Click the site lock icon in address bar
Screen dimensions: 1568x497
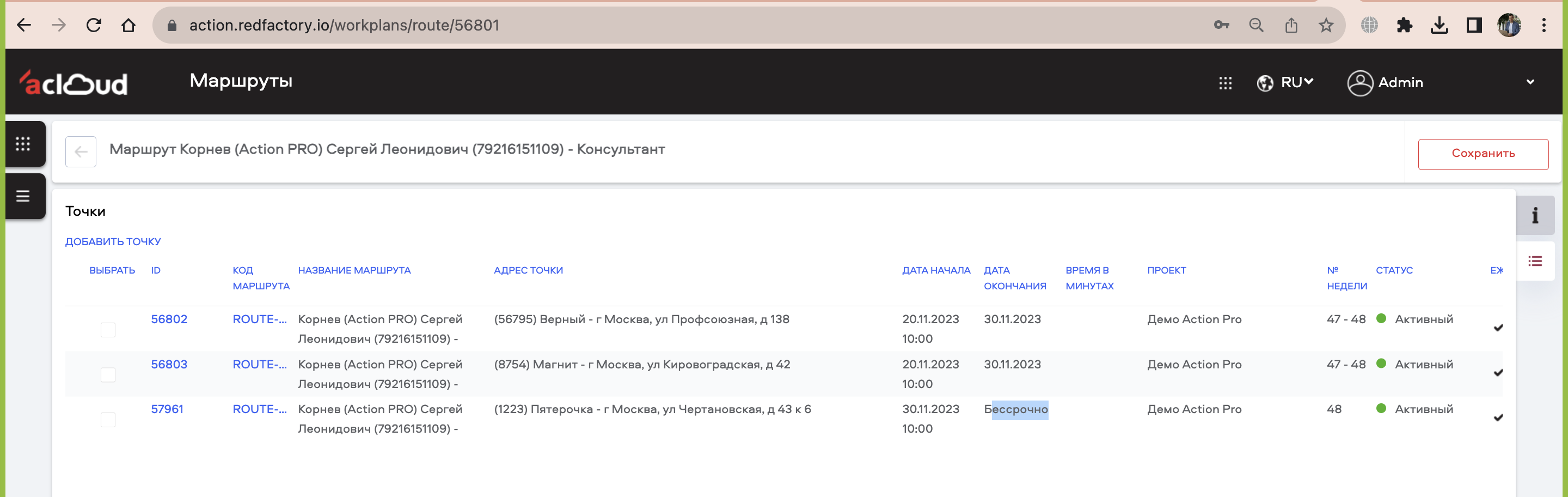click(x=171, y=25)
